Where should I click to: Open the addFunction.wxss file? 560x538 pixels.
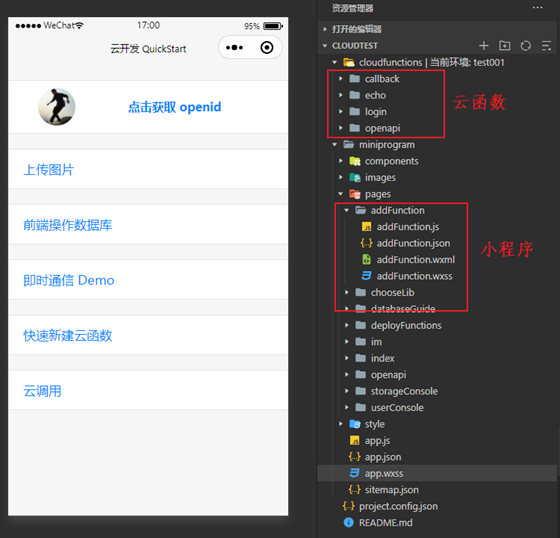414,276
